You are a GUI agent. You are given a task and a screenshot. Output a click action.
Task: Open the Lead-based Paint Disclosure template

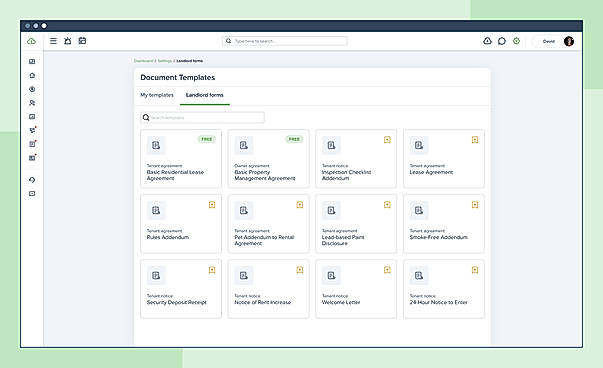coord(356,224)
